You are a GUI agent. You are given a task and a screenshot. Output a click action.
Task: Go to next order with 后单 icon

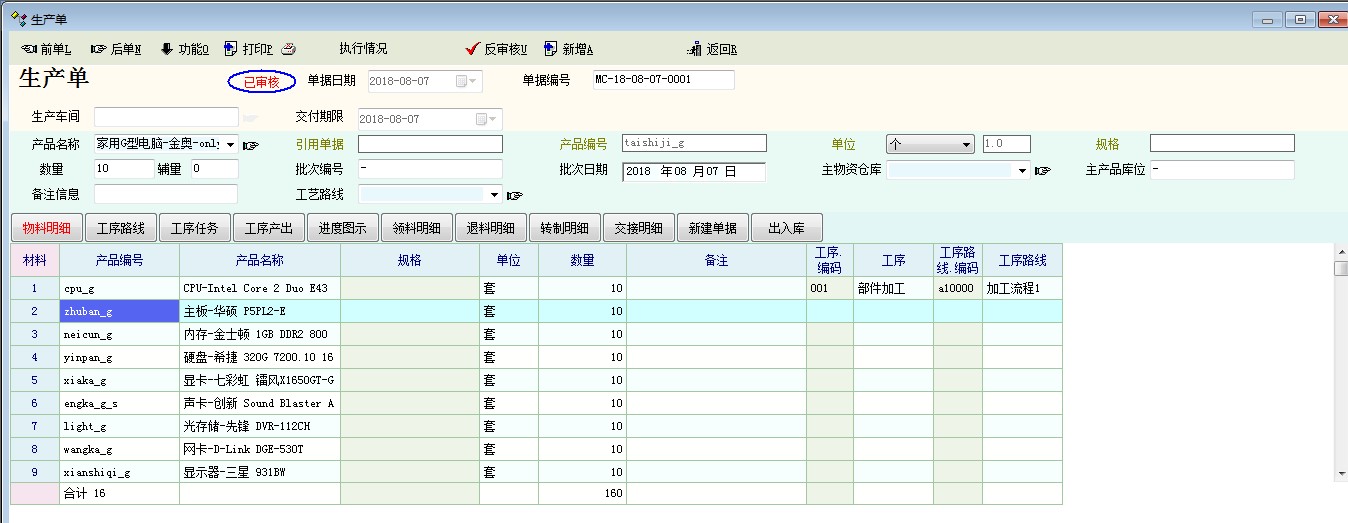click(98, 49)
